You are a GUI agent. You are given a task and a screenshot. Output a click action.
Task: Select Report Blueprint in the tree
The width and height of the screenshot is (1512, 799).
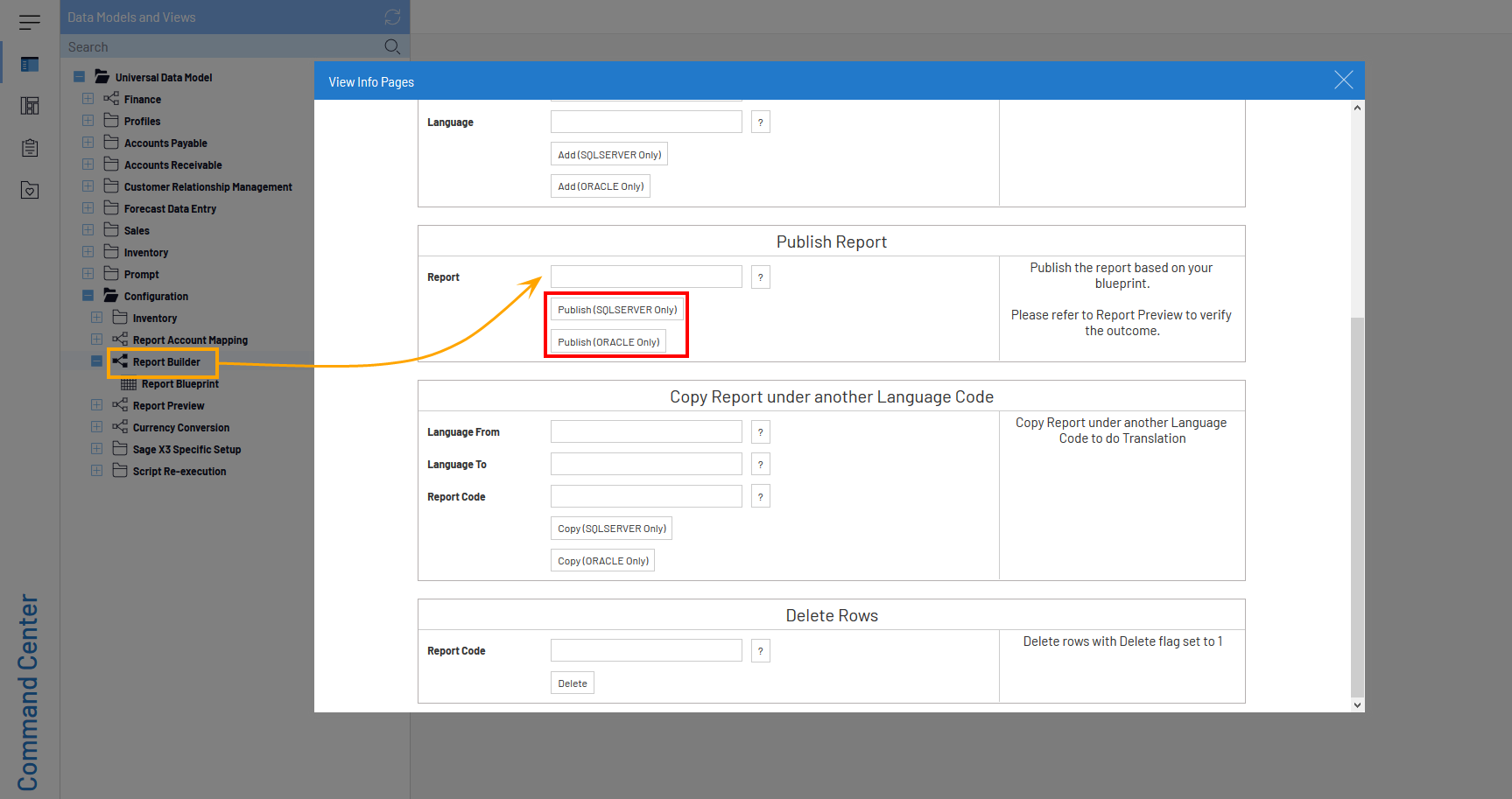[x=179, y=384]
